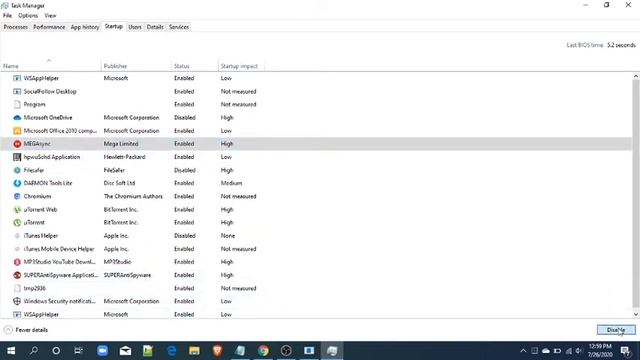Click the scrollbar down arrow

pos(636,314)
